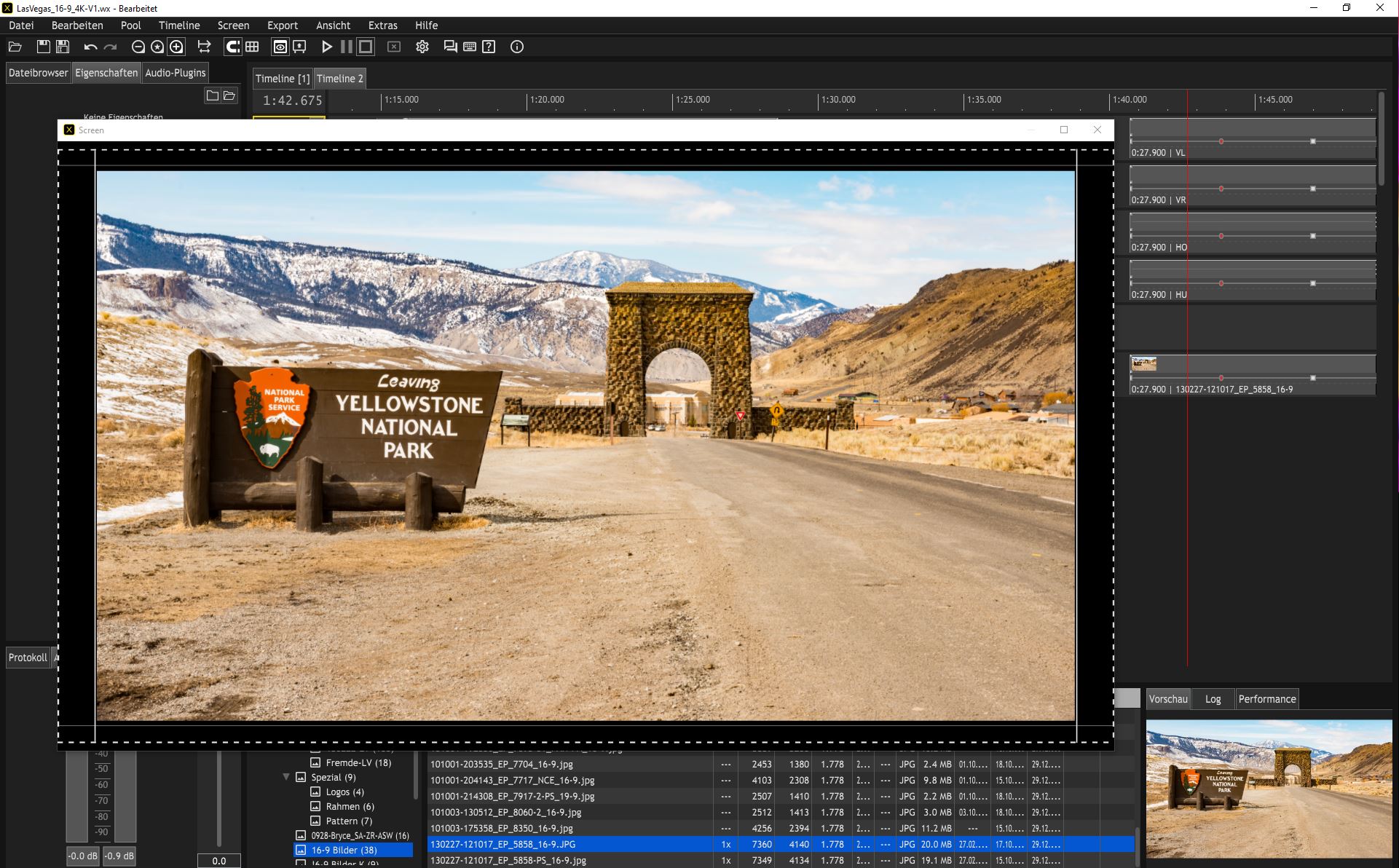1399x868 pixels.
Task: Click the swap arrows toolbar icon
Action: (x=205, y=47)
